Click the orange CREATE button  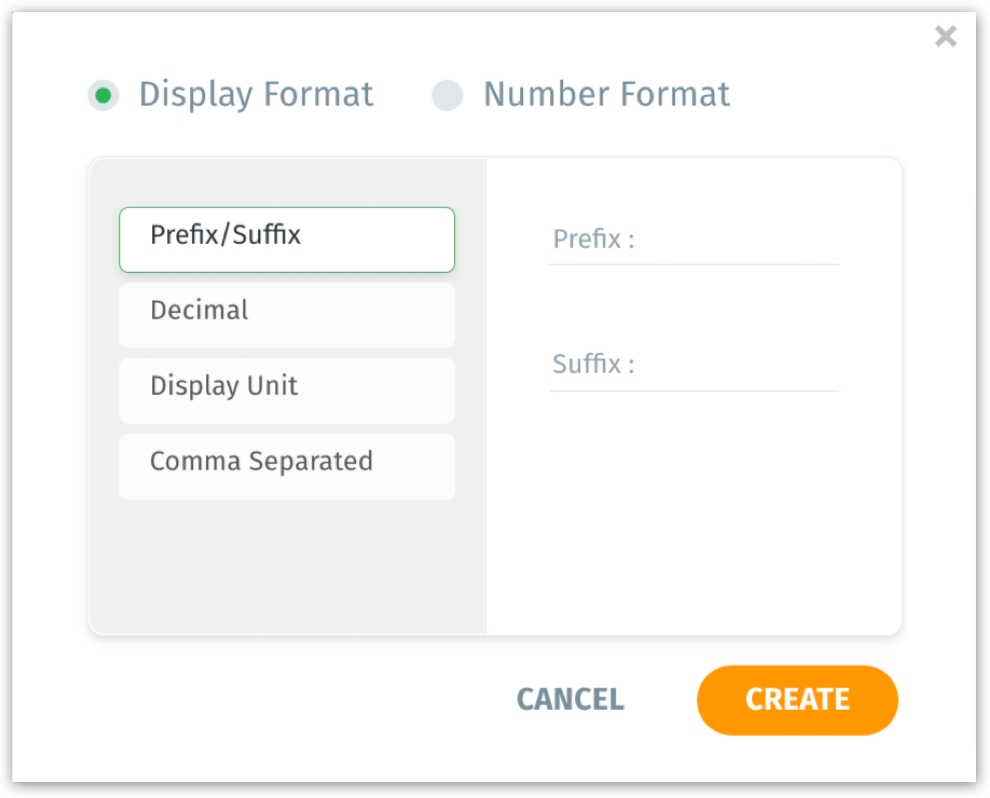pos(797,700)
